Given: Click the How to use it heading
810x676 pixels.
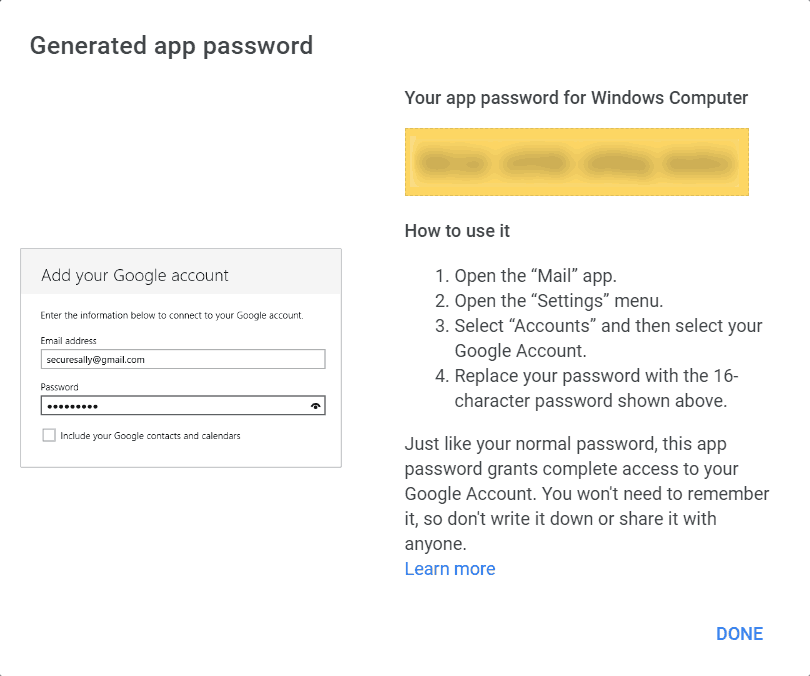Looking at the screenshot, I should 457,231.
